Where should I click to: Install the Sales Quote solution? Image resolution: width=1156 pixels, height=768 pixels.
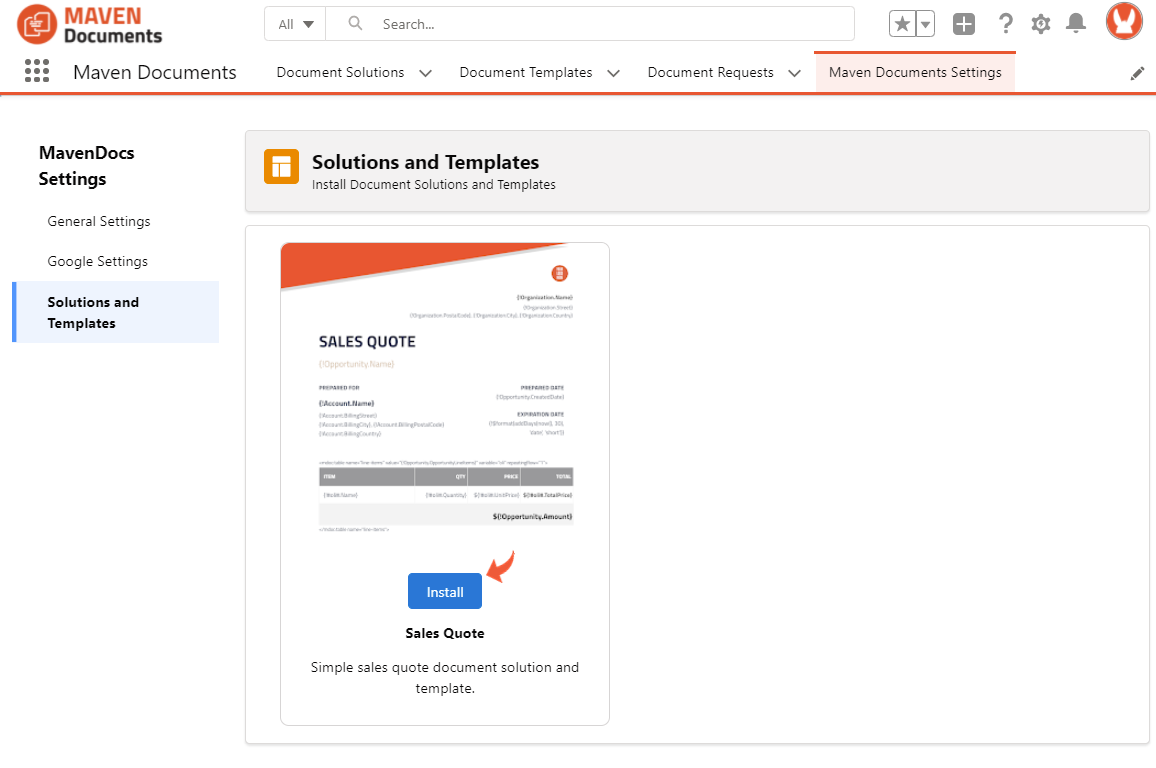(444, 591)
